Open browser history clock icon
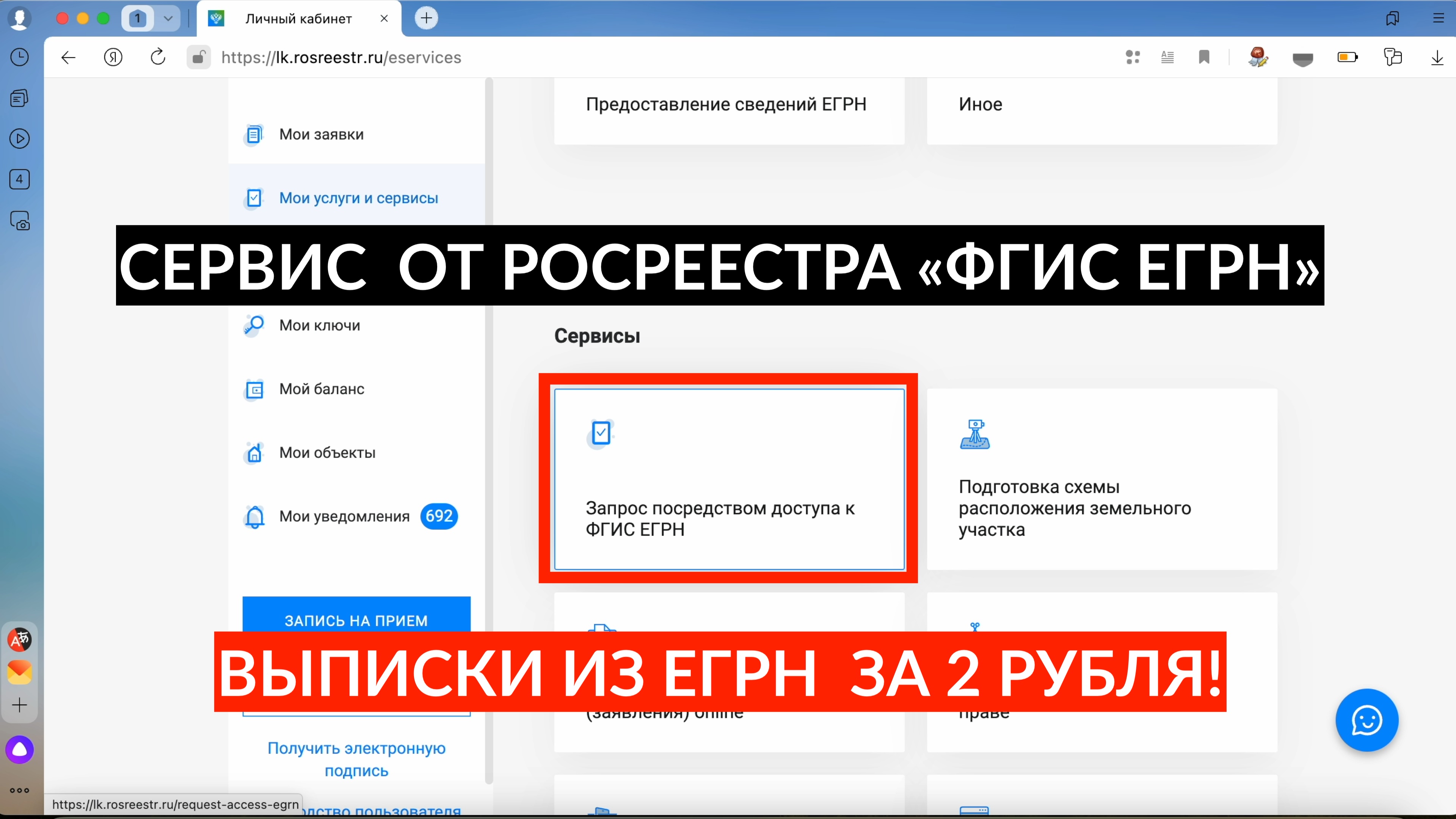Image resolution: width=1456 pixels, height=819 pixels. pos(20,57)
